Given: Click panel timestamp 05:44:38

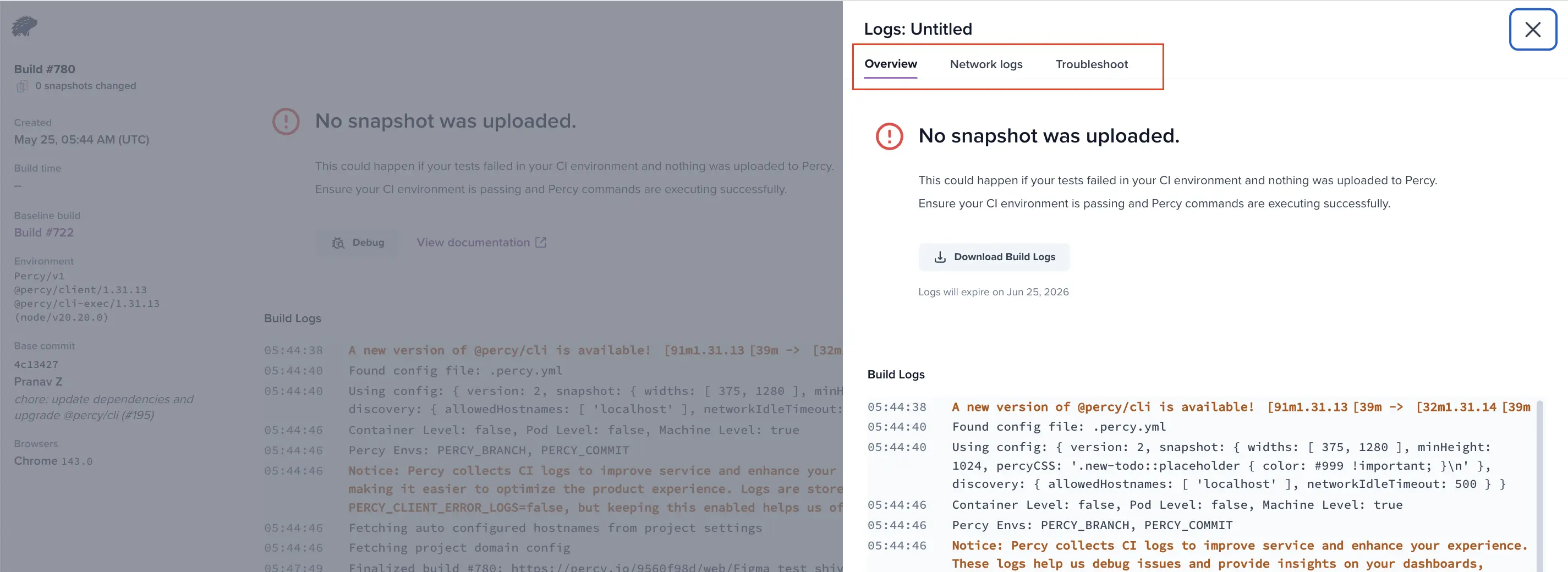Looking at the screenshot, I should (897, 407).
